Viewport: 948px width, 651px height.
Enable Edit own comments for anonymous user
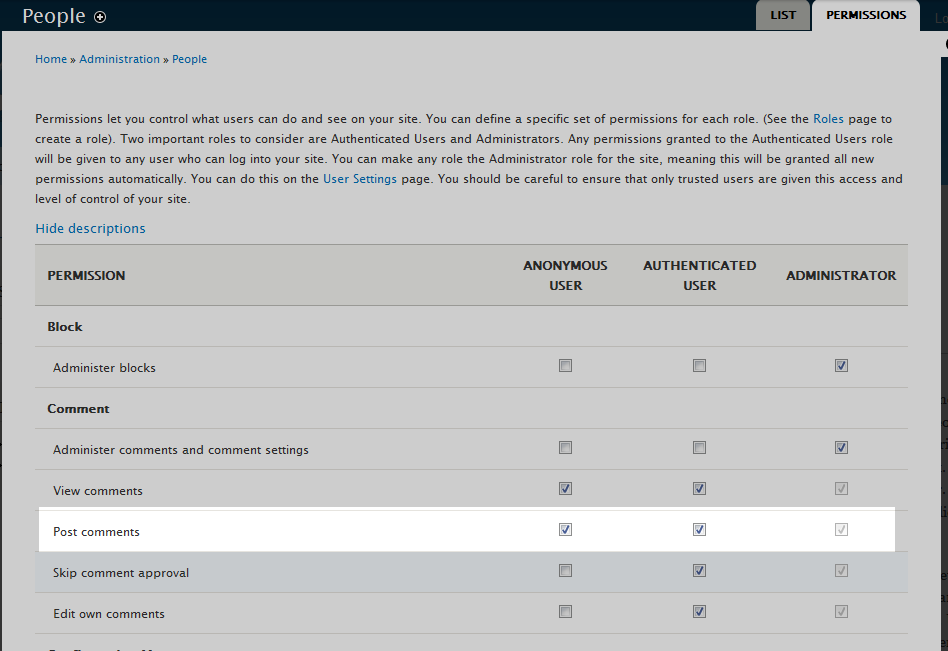[565, 612]
